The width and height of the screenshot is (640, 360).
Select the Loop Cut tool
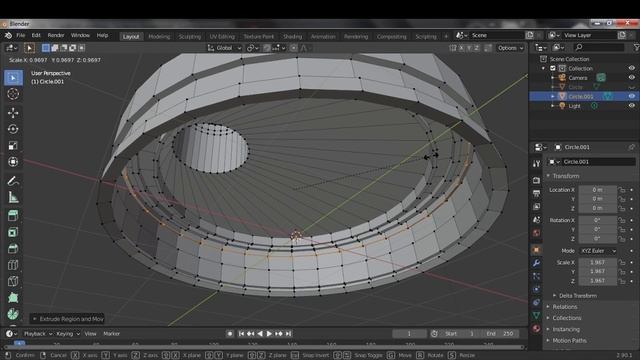click(13, 265)
